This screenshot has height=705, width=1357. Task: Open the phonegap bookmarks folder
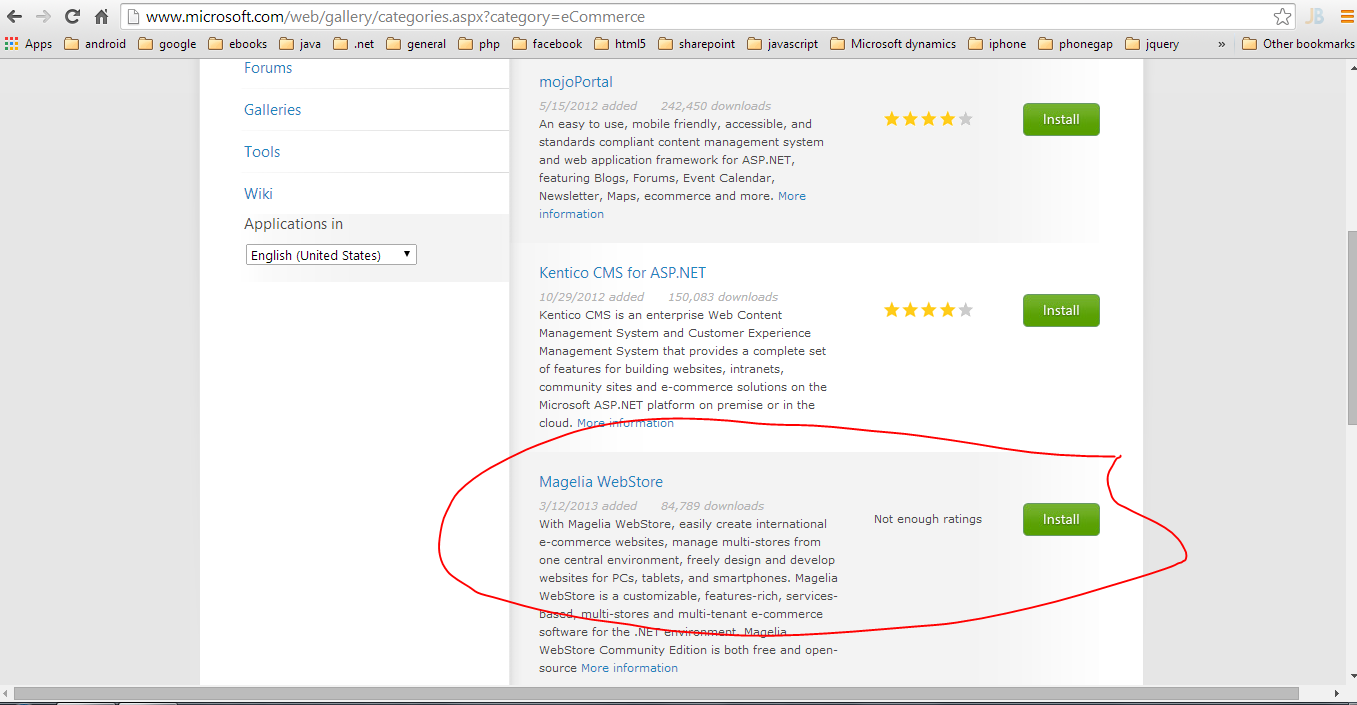(1077, 44)
